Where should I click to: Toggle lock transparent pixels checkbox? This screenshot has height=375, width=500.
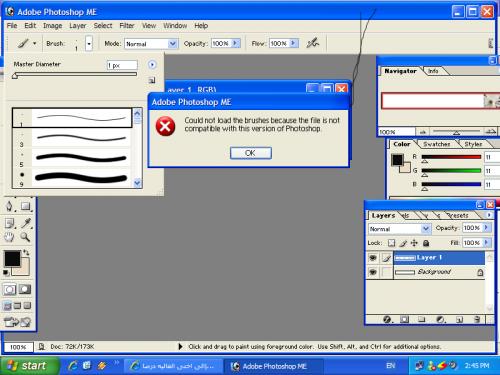coord(392,243)
